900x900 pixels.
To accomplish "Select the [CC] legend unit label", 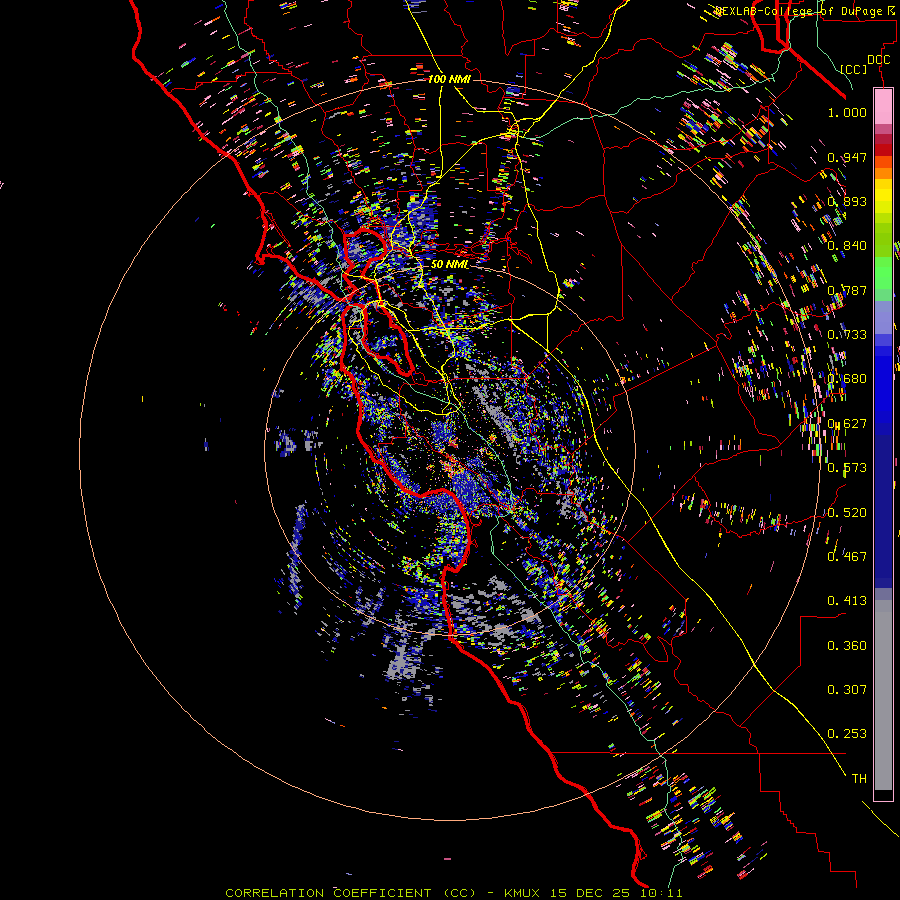I will coord(854,69).
